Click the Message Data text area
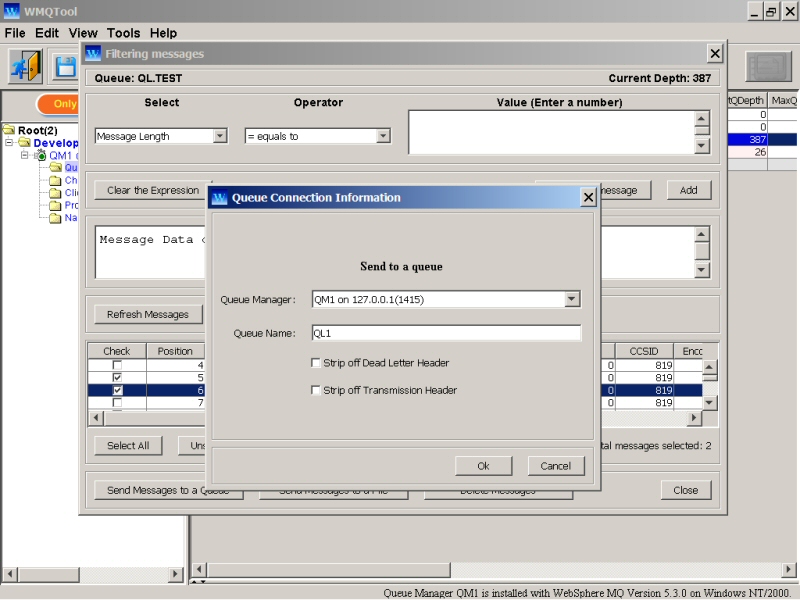The width and height of the screenshot is (800, 600). pyautogui.click(x=151, y=253)
